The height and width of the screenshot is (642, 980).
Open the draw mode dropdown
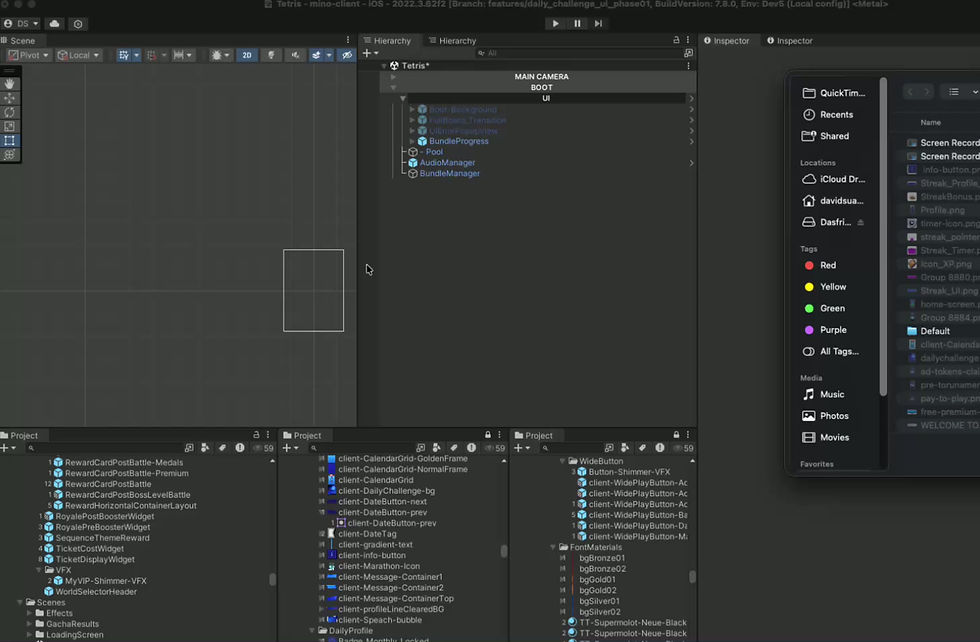coord(220,55)
